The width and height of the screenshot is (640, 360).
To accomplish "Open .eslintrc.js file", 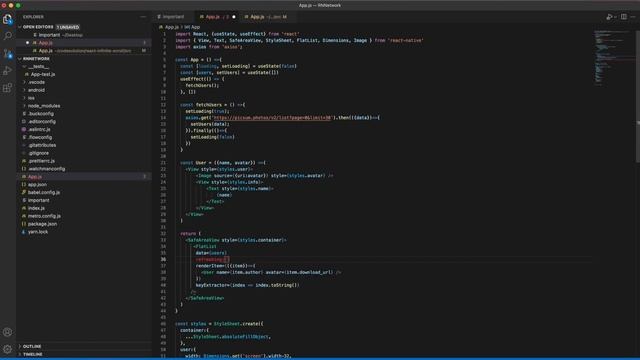I will pos(39,129).
